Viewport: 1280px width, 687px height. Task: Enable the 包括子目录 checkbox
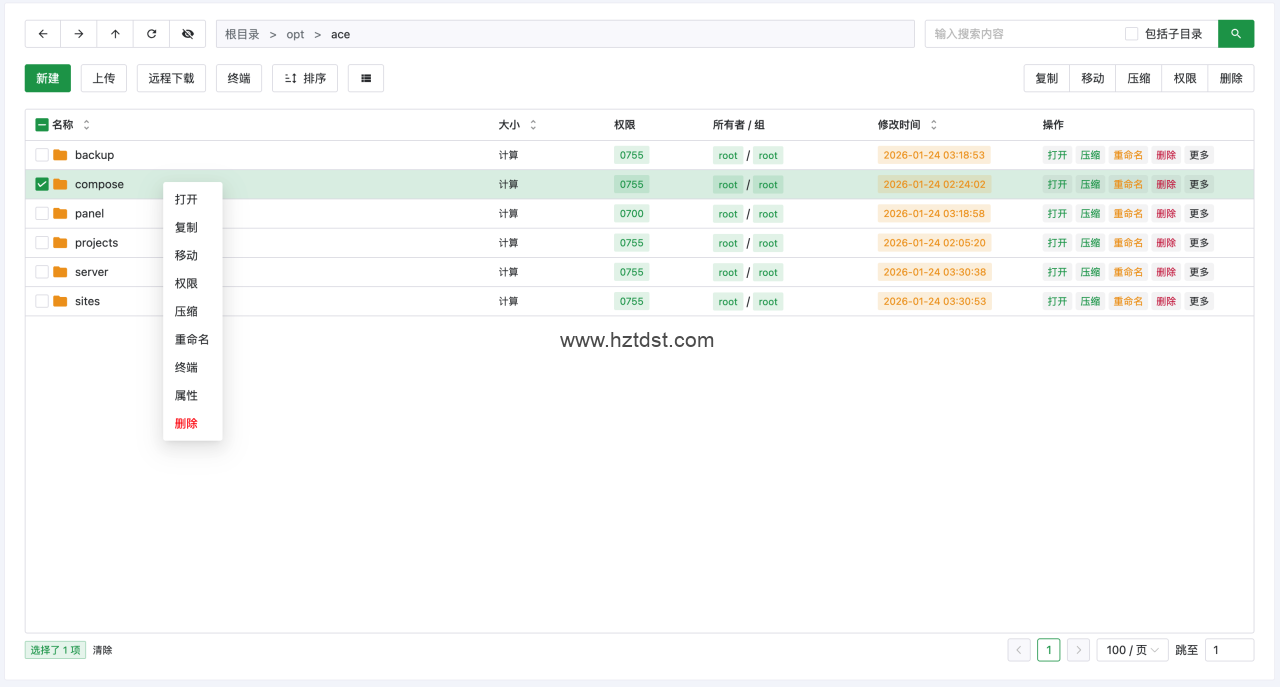point(1132,34)
